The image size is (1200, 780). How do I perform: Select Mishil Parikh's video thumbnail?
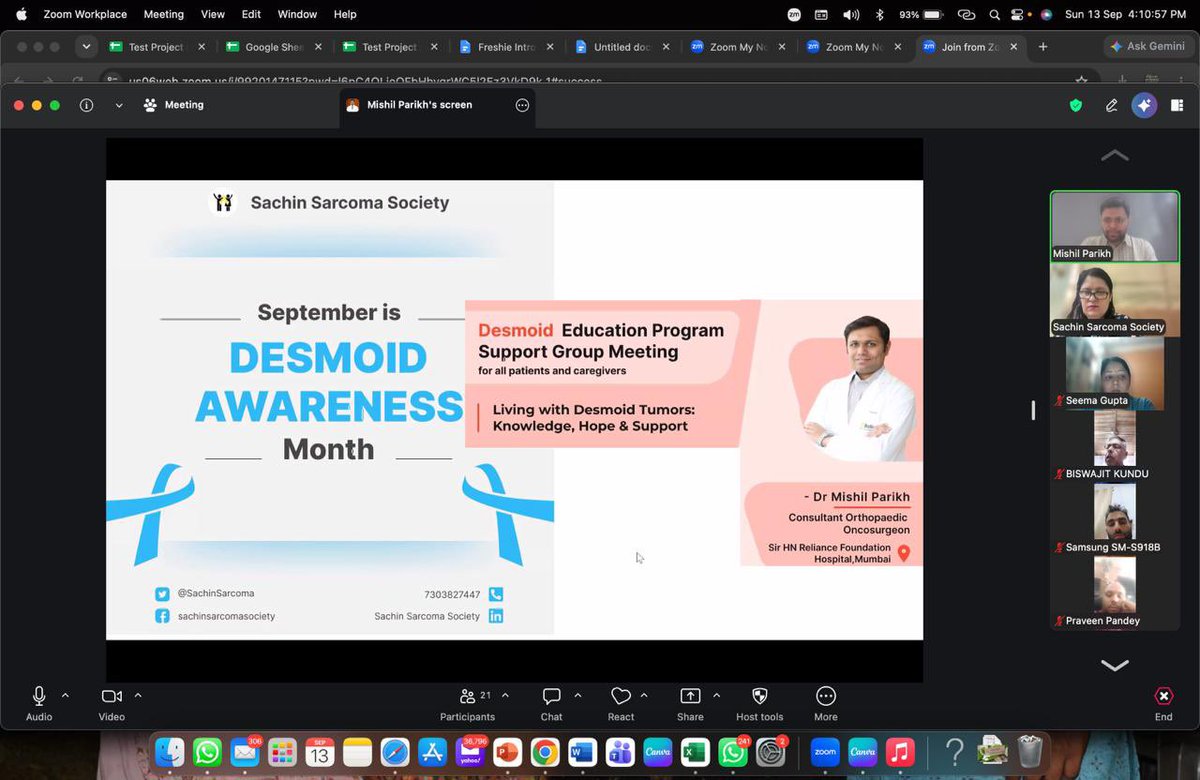[x=1115, y=227]
